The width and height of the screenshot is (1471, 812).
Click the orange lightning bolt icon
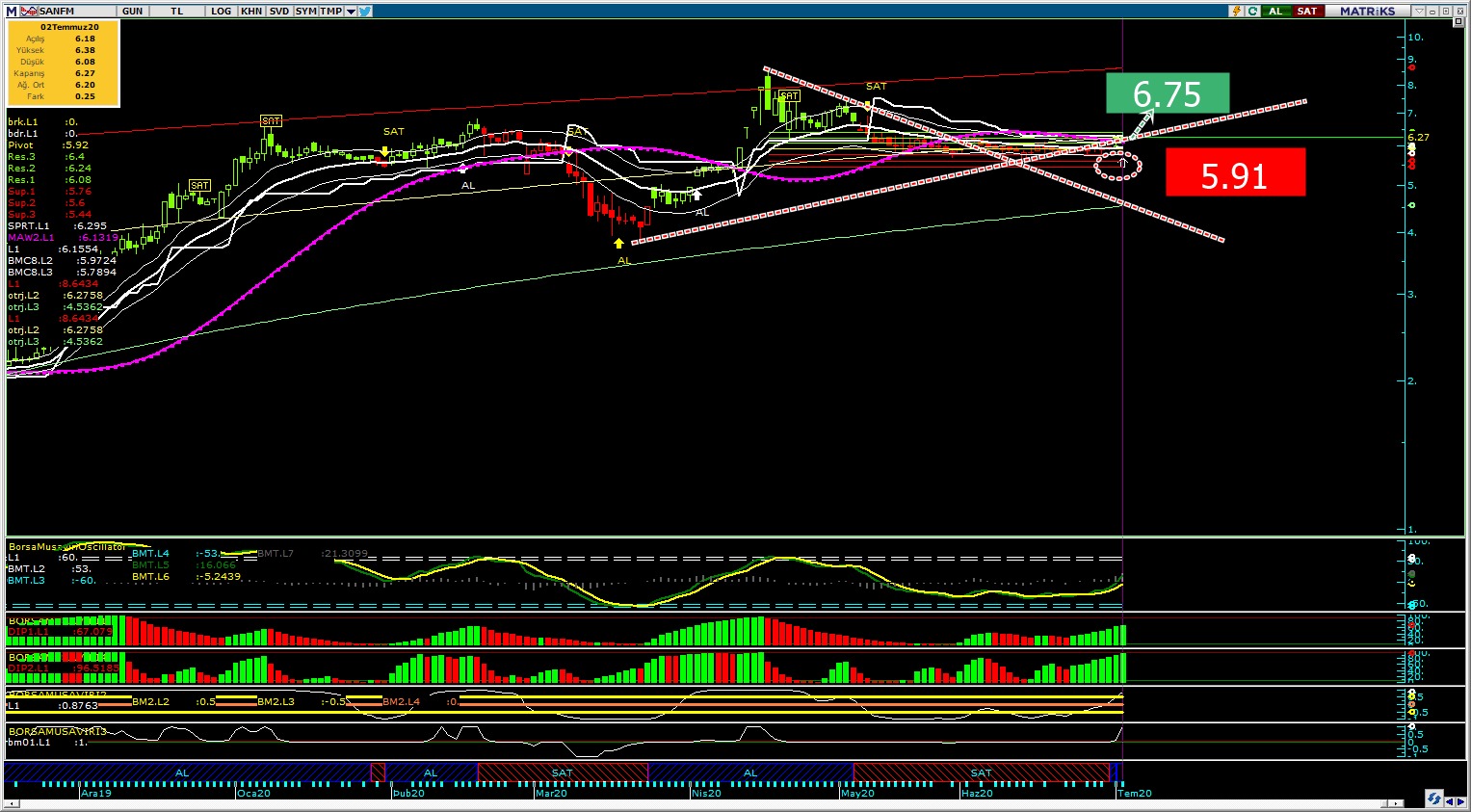1236,11
